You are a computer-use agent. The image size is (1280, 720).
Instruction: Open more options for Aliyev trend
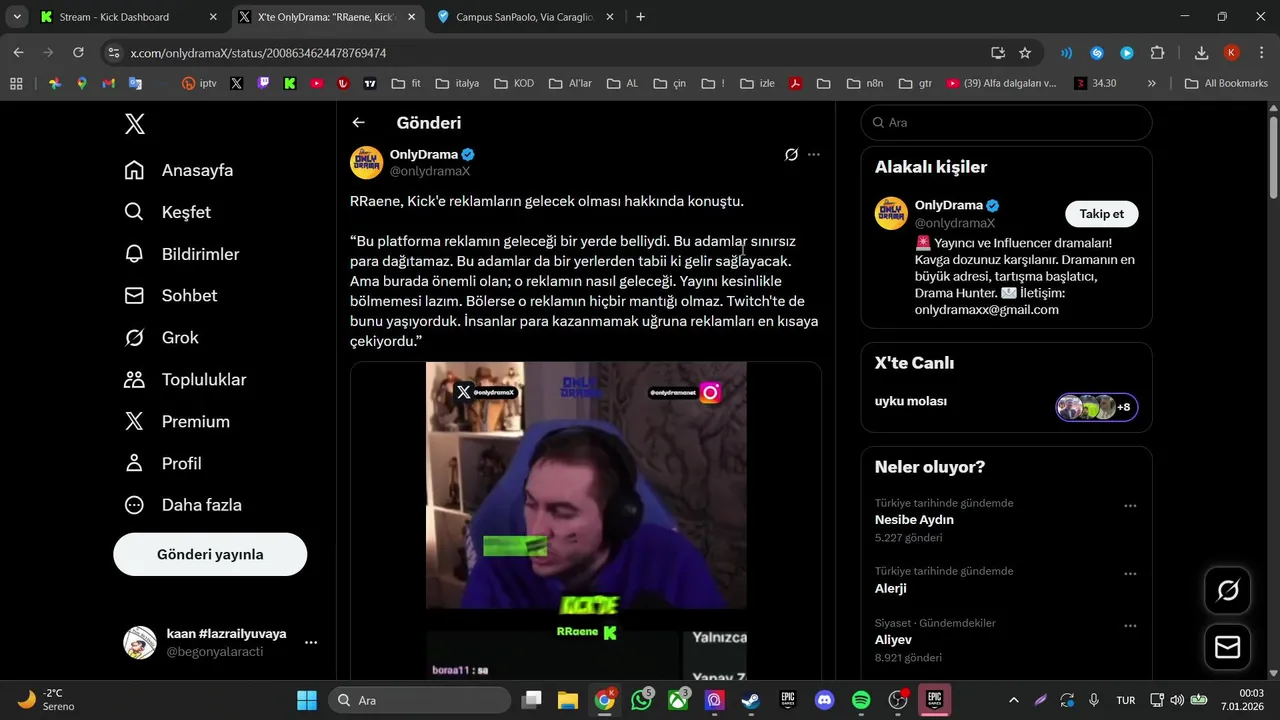click(x=1130, y=626)
